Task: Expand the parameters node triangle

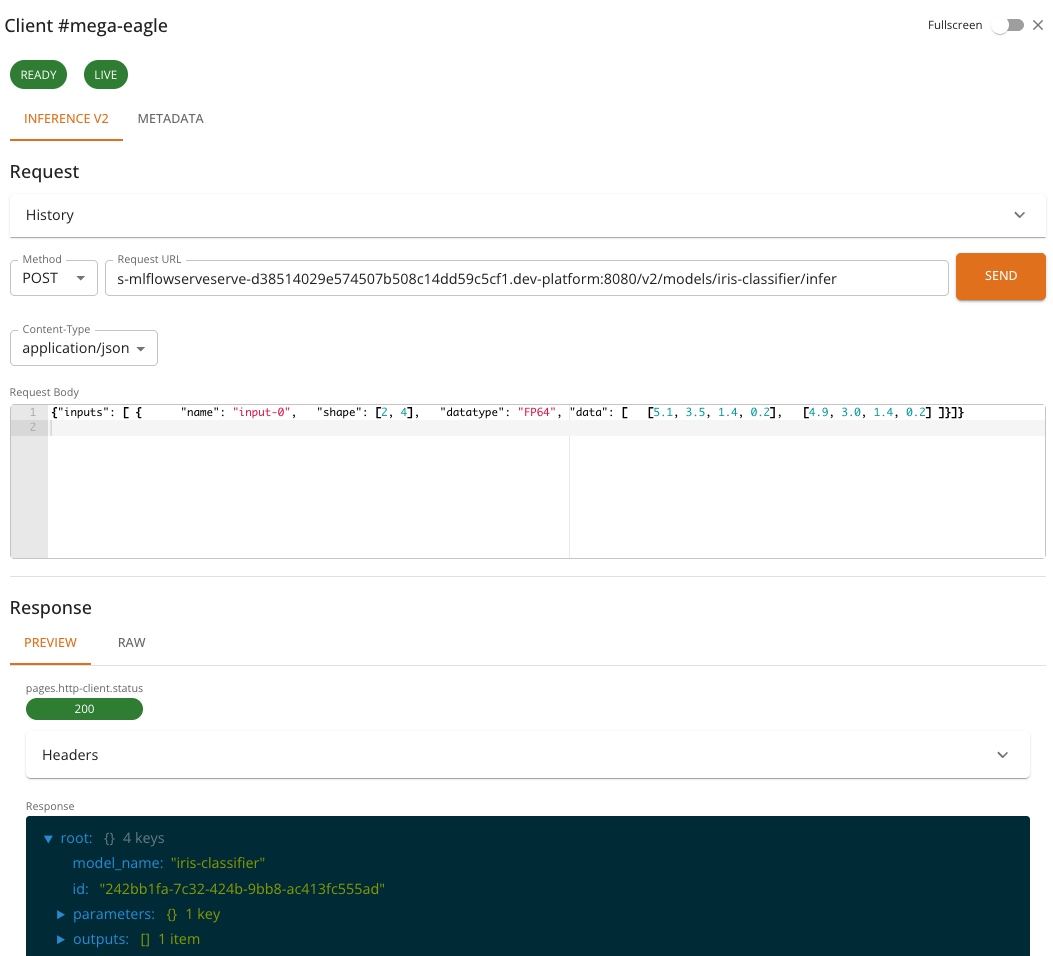Action: coord(60,914)
